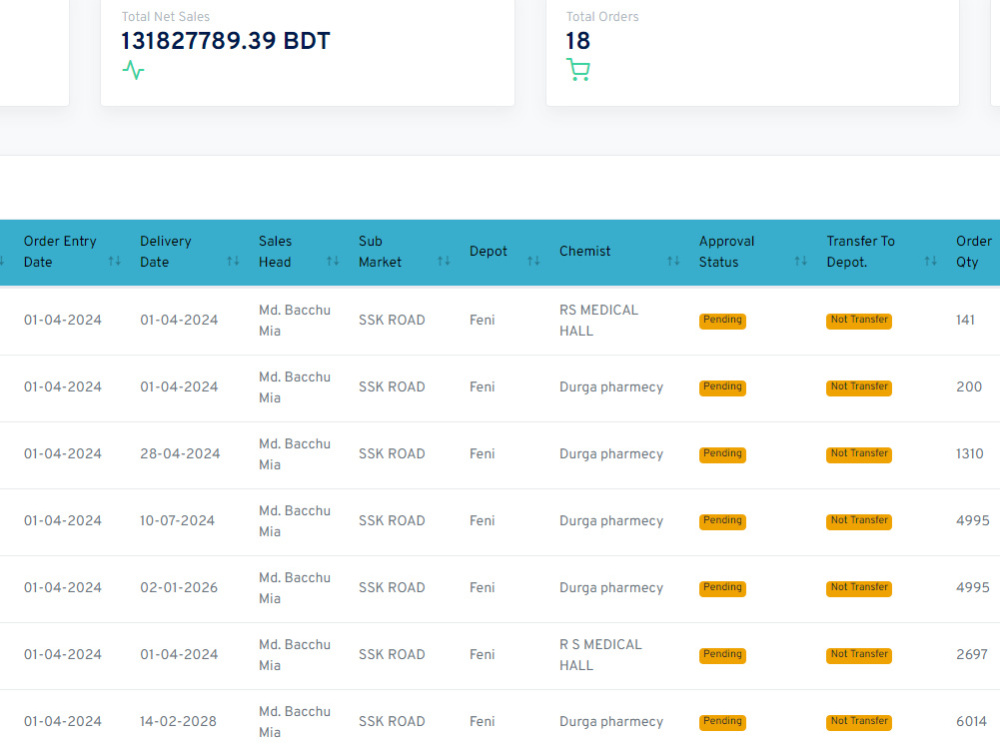This screenshot has width=1000, height=750.
Task: Select delivery date 28-04-2024 cell
Action: (180, 454)
